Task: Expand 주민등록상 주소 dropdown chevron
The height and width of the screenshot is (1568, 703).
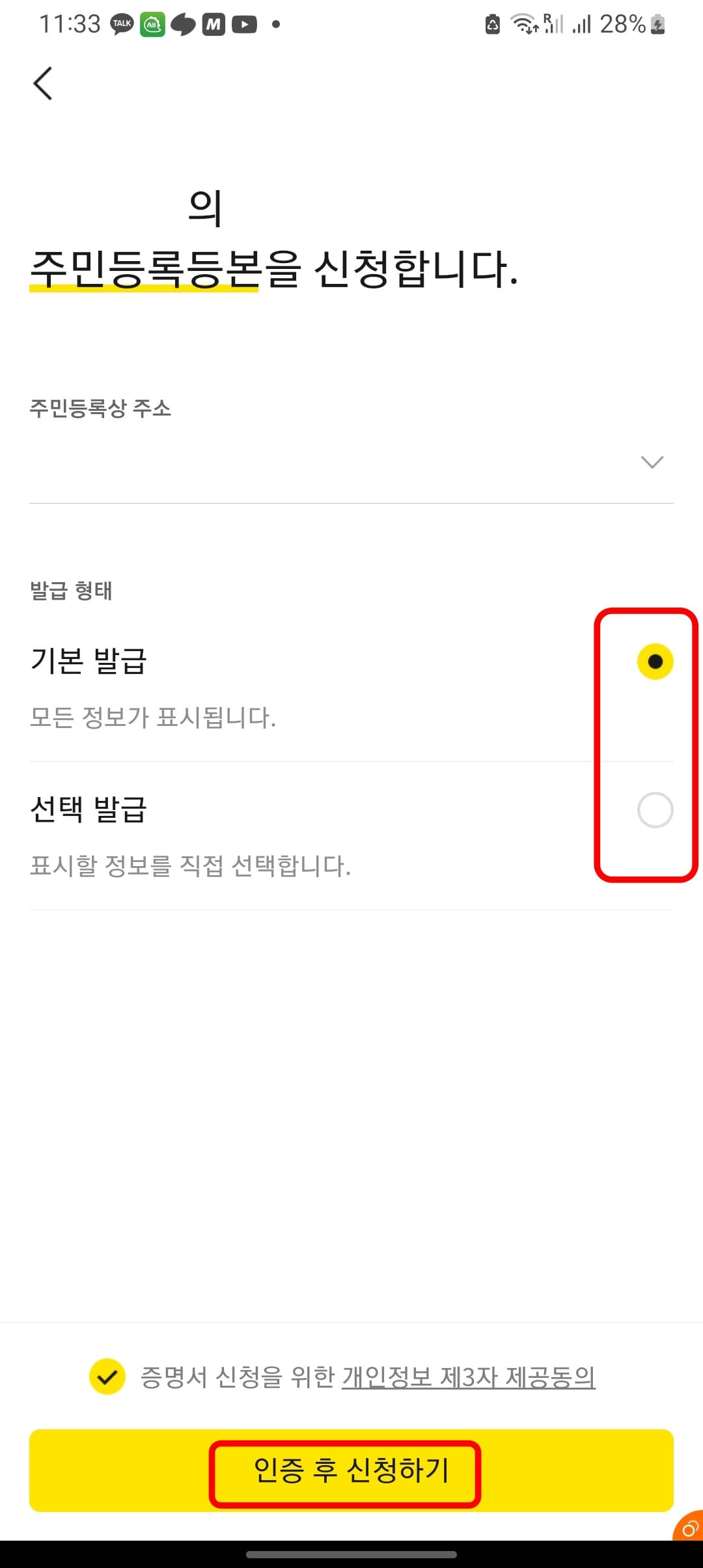Action: coord(652,462)
